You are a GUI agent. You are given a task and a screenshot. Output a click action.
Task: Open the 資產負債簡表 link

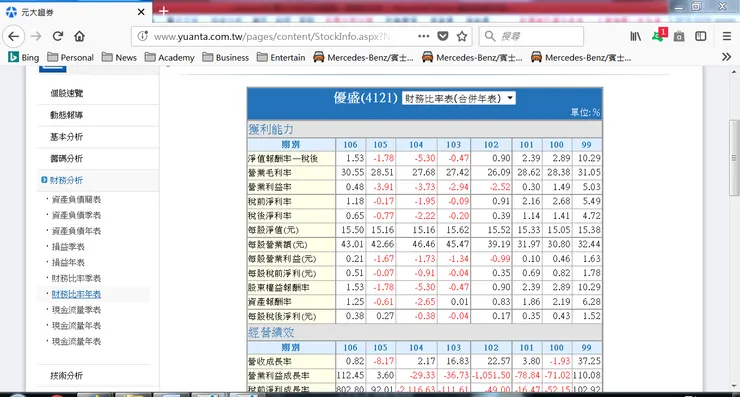(x=76, y=200)
